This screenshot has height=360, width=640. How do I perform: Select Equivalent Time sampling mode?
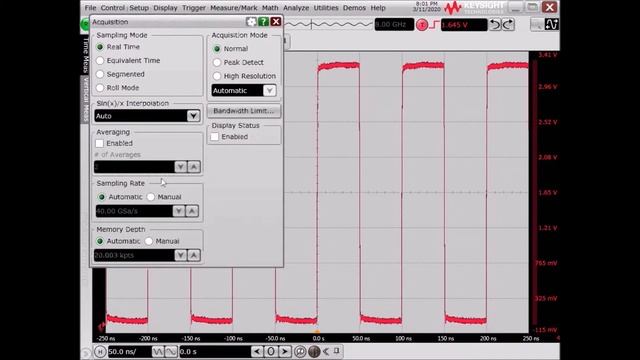[x=100, y=60]
